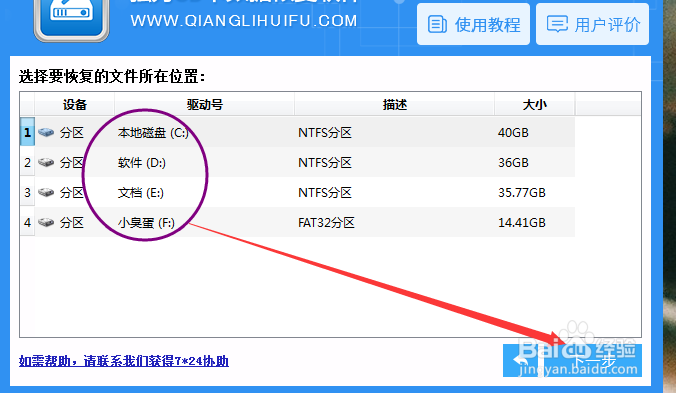Click the chat bubble icon in 用户评价

tap(557, 24)
